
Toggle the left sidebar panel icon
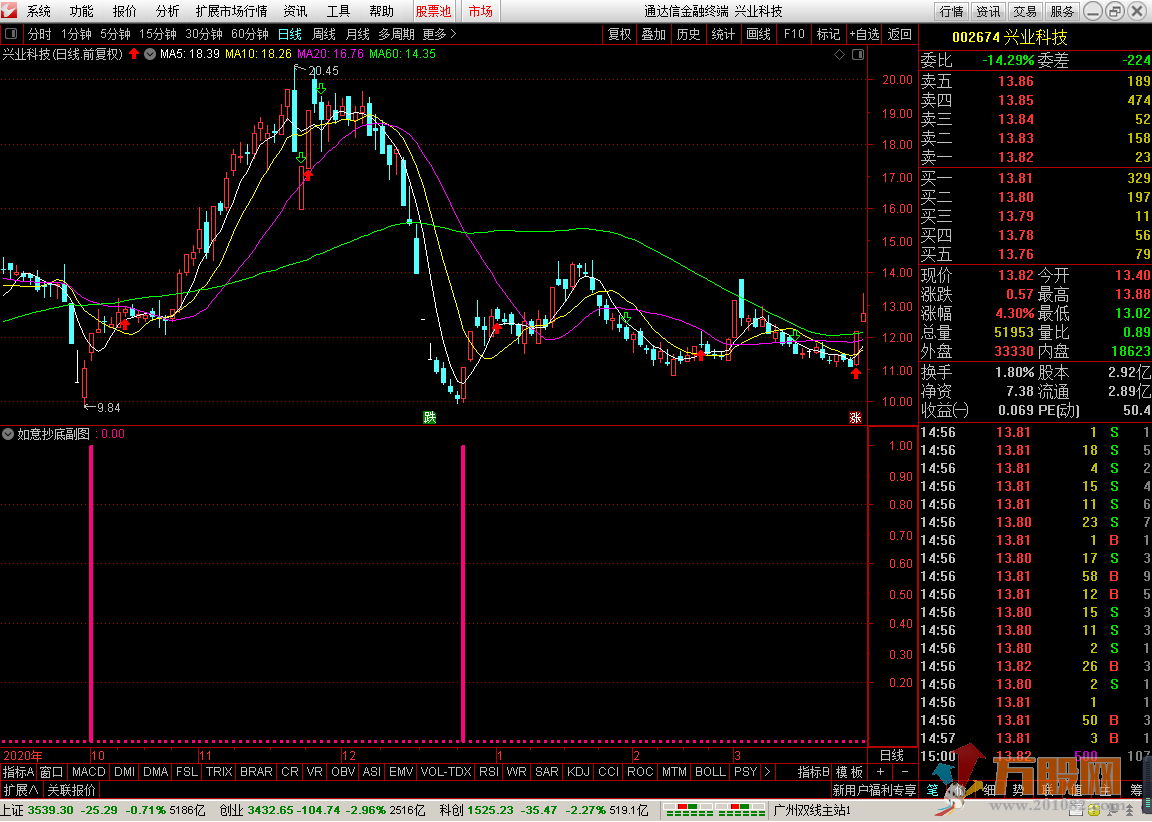click(11, 34)
